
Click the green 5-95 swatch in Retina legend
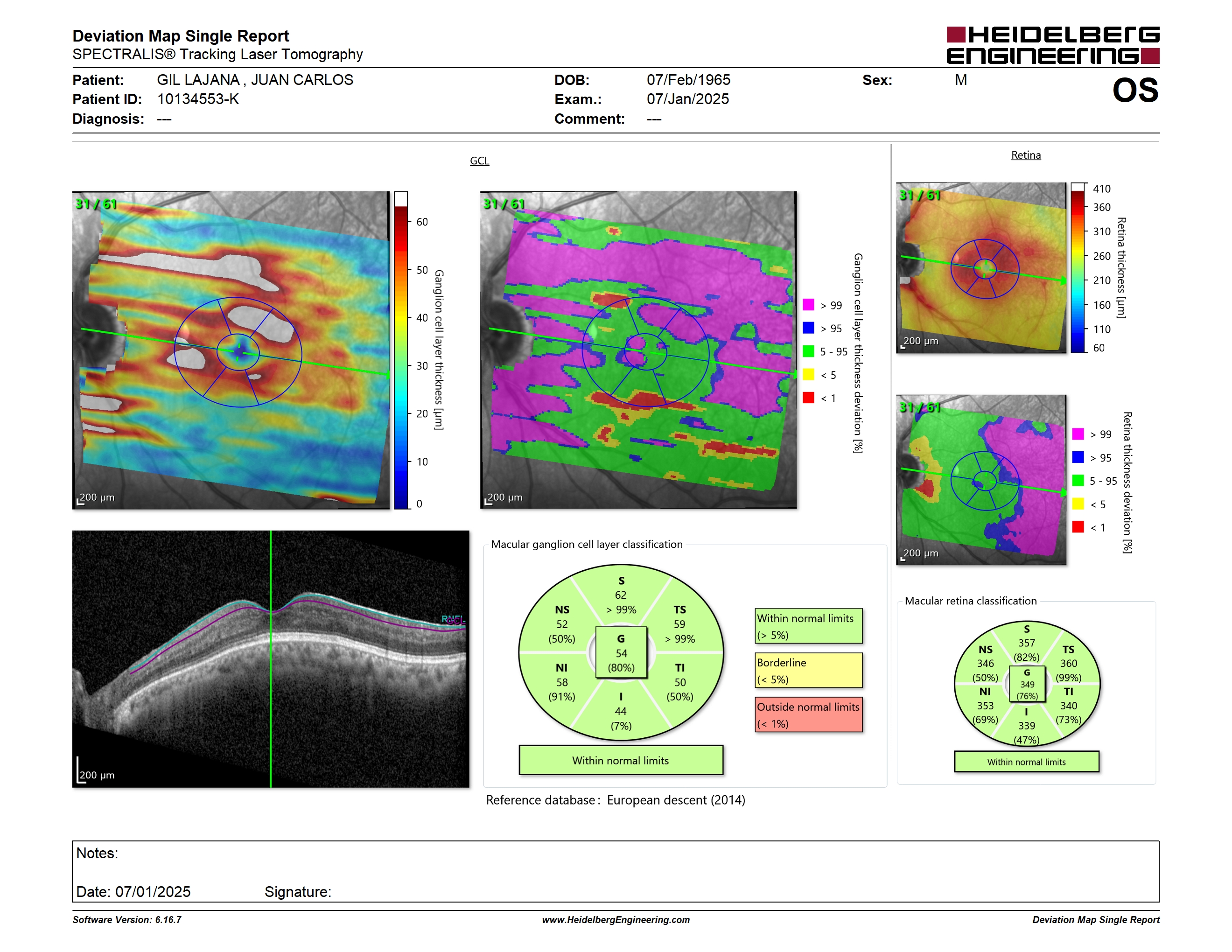coord(1078,481)
